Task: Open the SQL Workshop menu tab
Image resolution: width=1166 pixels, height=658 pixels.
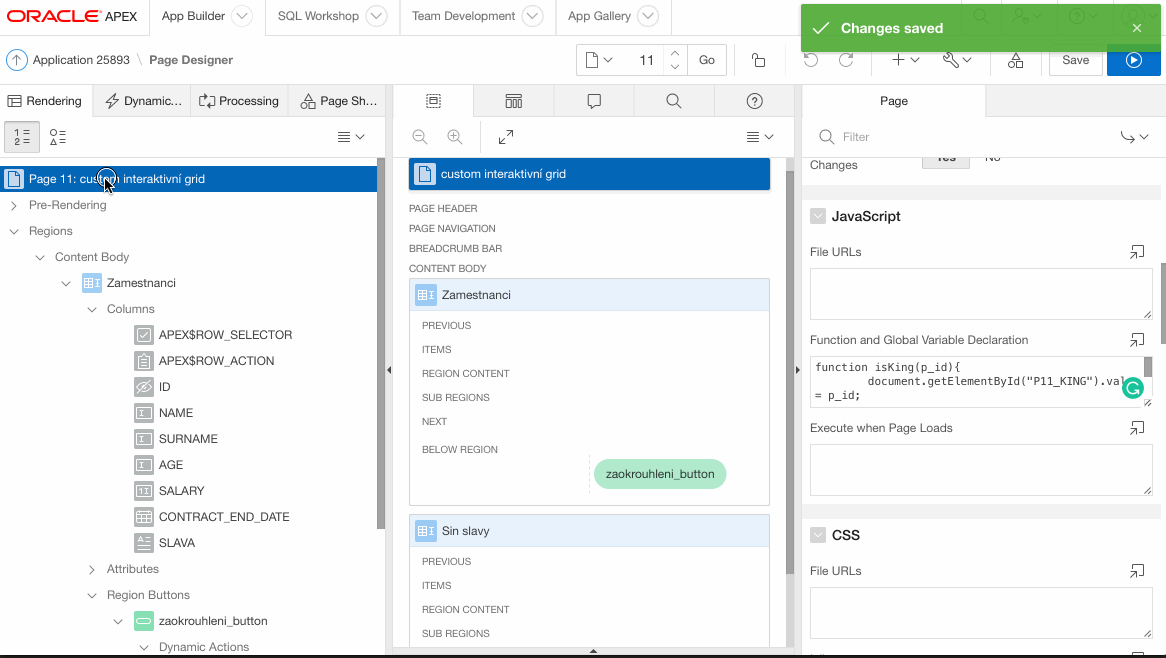Action: [x=331, y=16]
